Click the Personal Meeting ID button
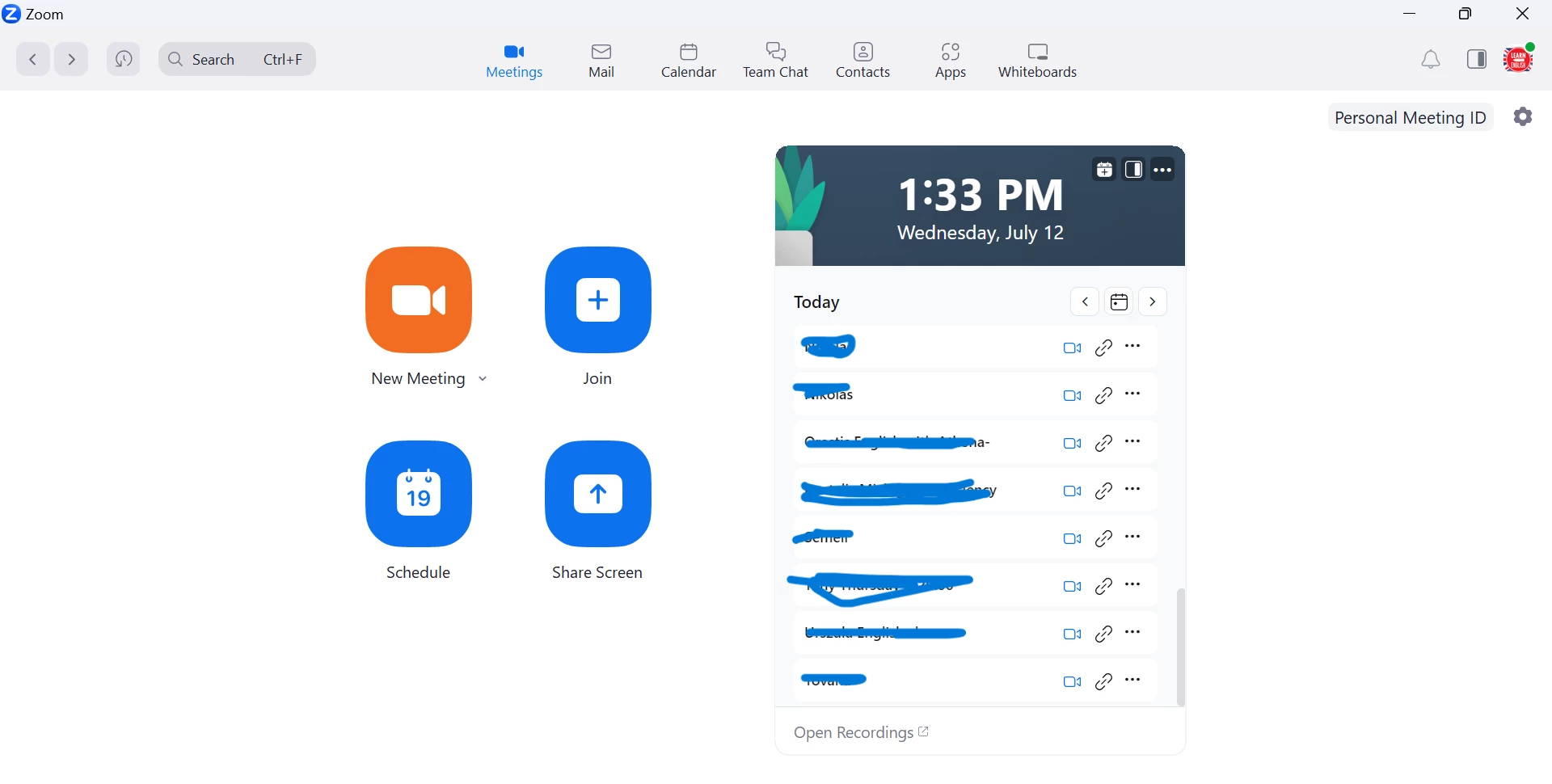The width and height of the screenshot is (1552, 784). (1411, 119)
